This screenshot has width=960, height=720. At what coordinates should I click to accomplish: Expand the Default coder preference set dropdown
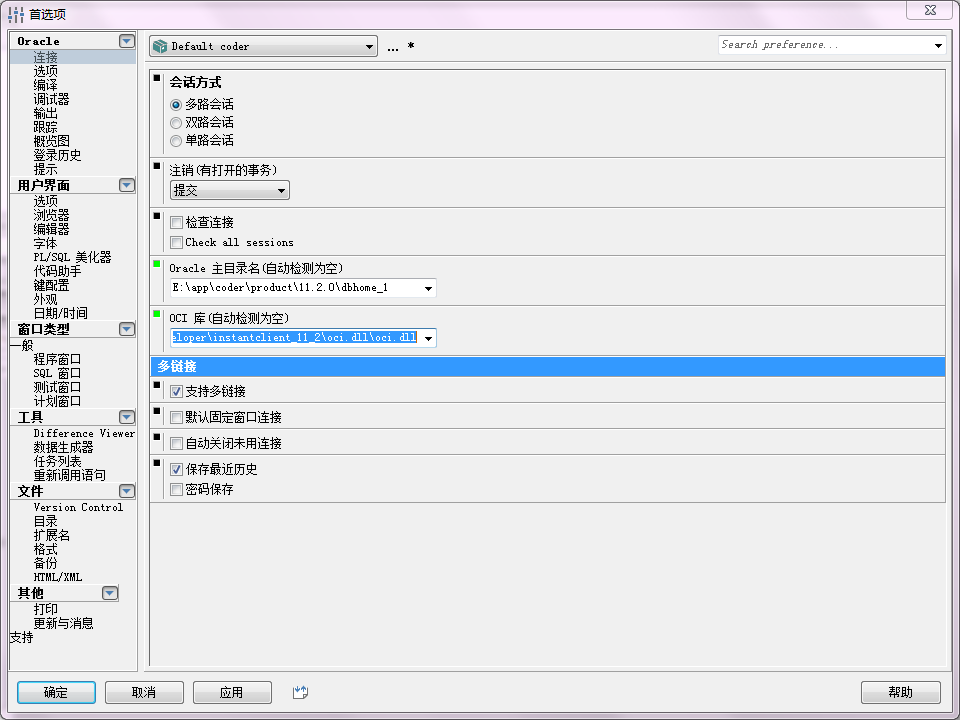coord(263,46)
